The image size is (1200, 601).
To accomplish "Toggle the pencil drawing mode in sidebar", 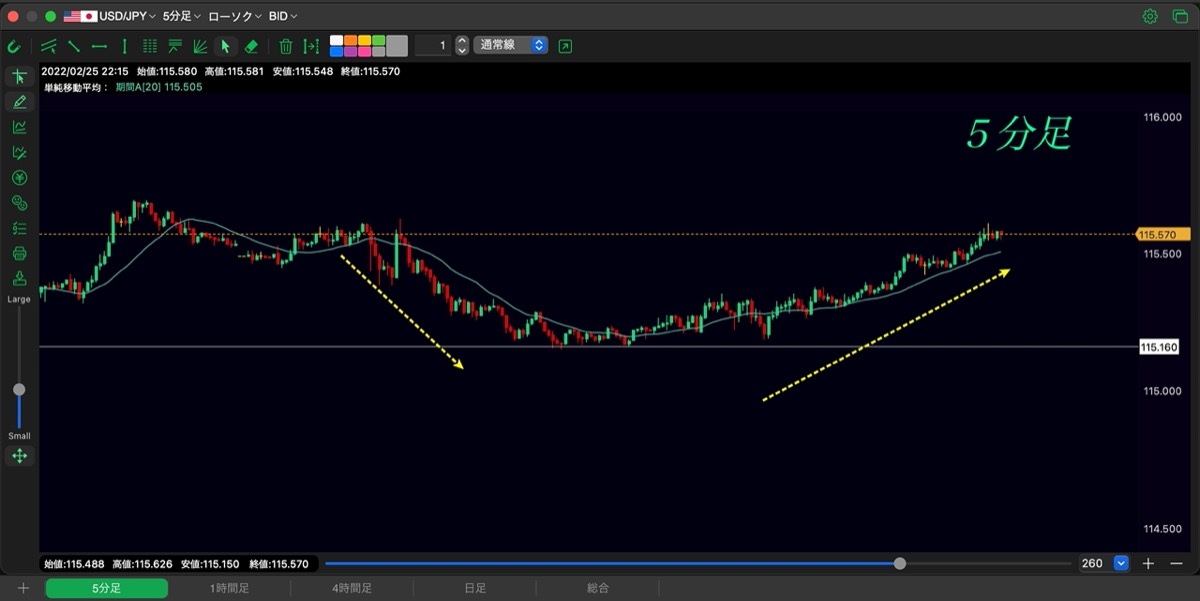I will click(19, 101).
